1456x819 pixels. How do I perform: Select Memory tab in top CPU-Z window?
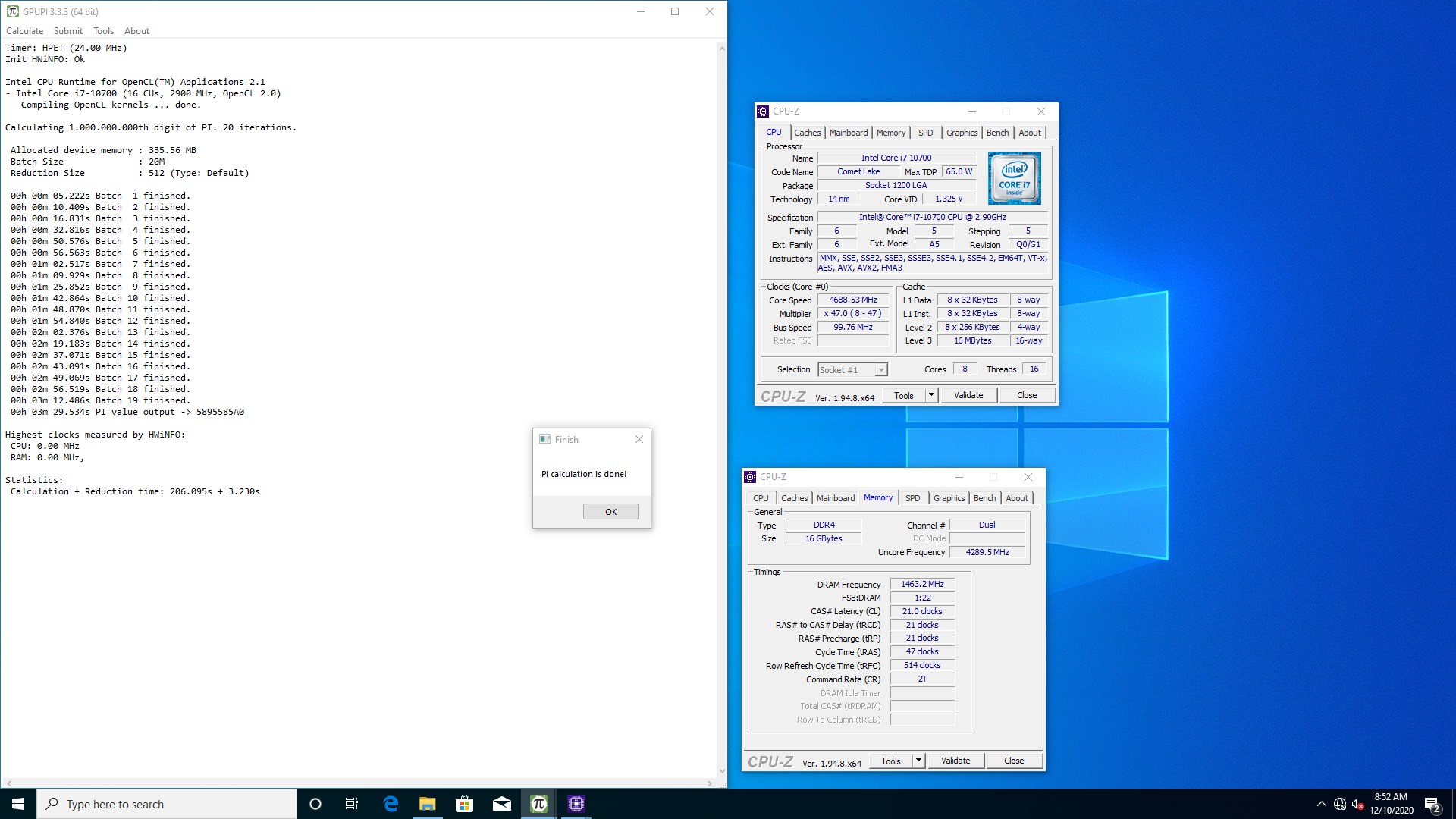tap(891, 133)
